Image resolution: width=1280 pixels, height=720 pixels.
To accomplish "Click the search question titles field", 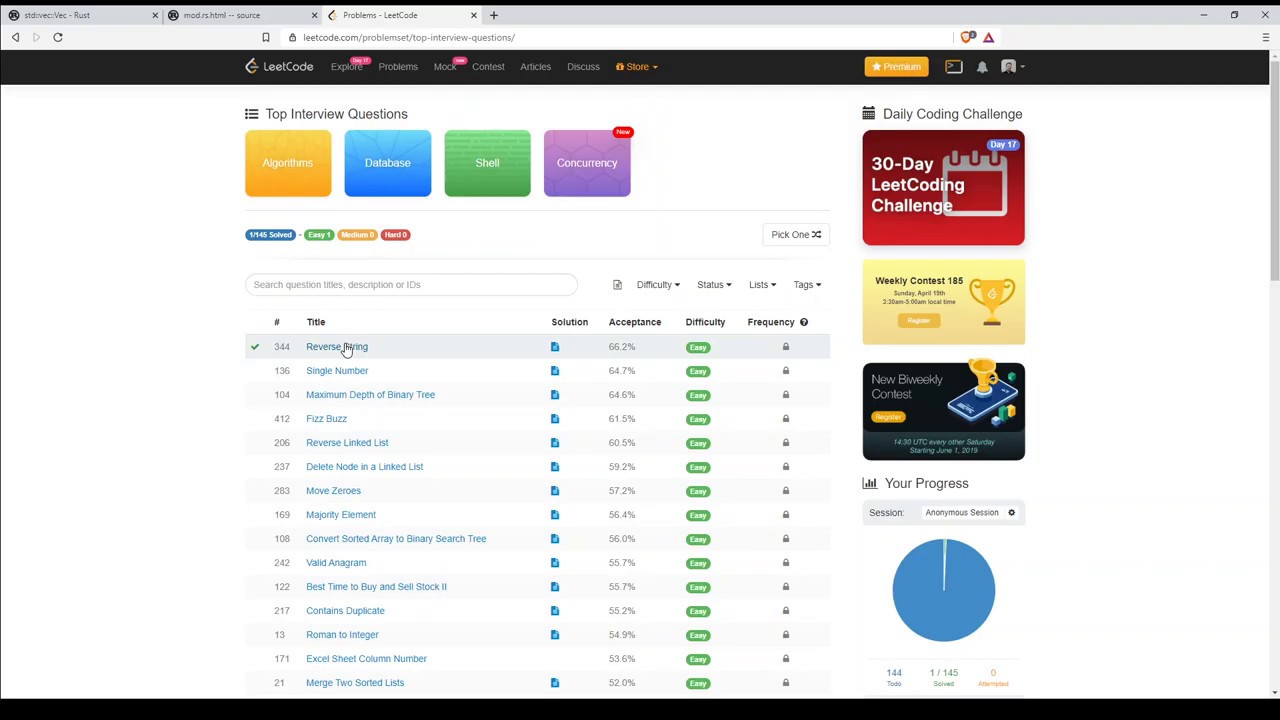I will pyautogui.click(x=411, y=285).
